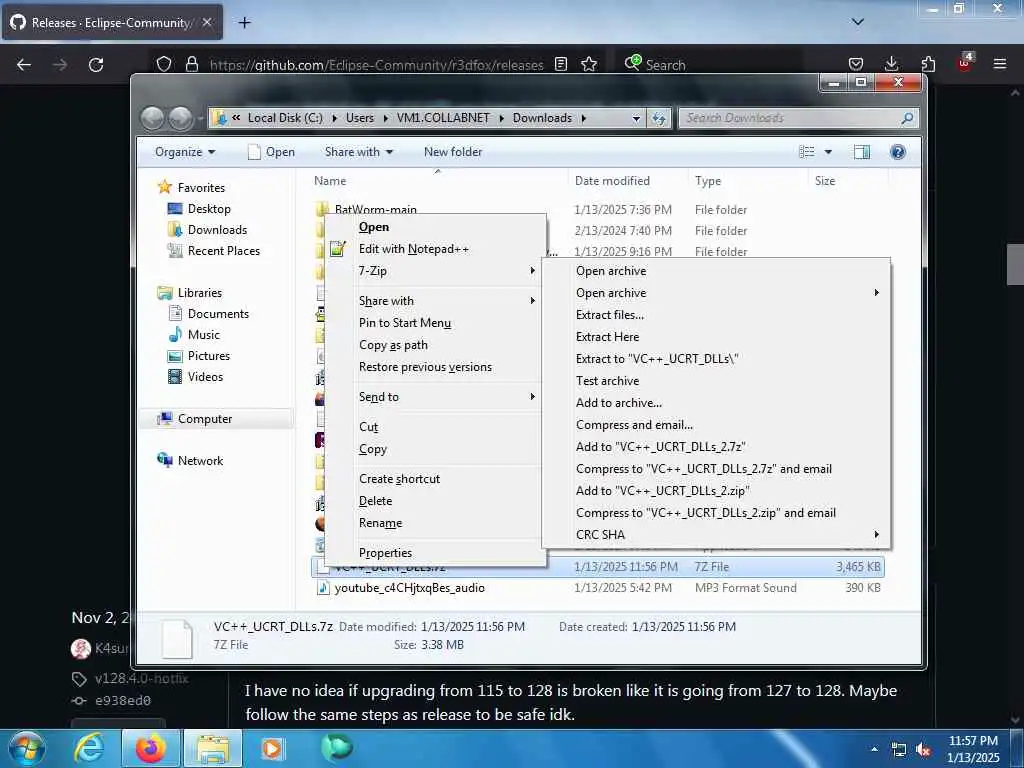Open Firefox extensions puzzle icon
Viewport: 1024px width, 768px height.
pyautogui.click(x=928, y=64)
